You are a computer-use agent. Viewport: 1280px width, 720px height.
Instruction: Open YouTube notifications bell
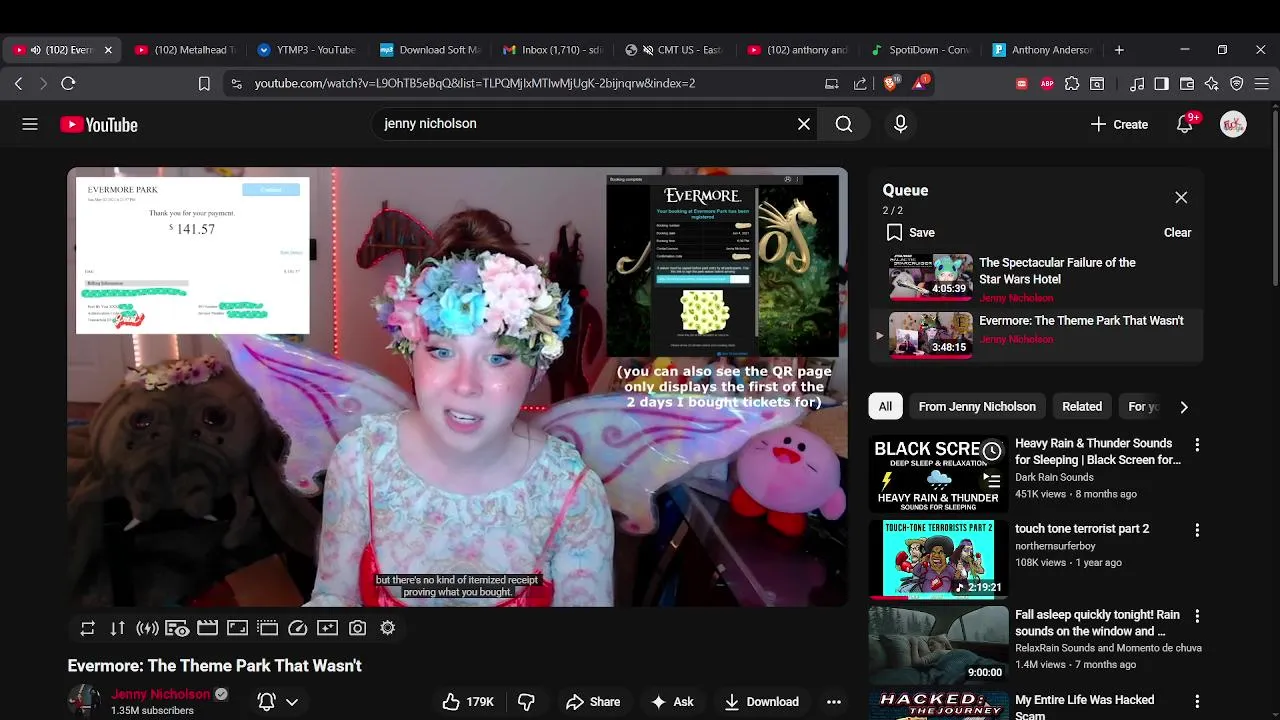1185,125
